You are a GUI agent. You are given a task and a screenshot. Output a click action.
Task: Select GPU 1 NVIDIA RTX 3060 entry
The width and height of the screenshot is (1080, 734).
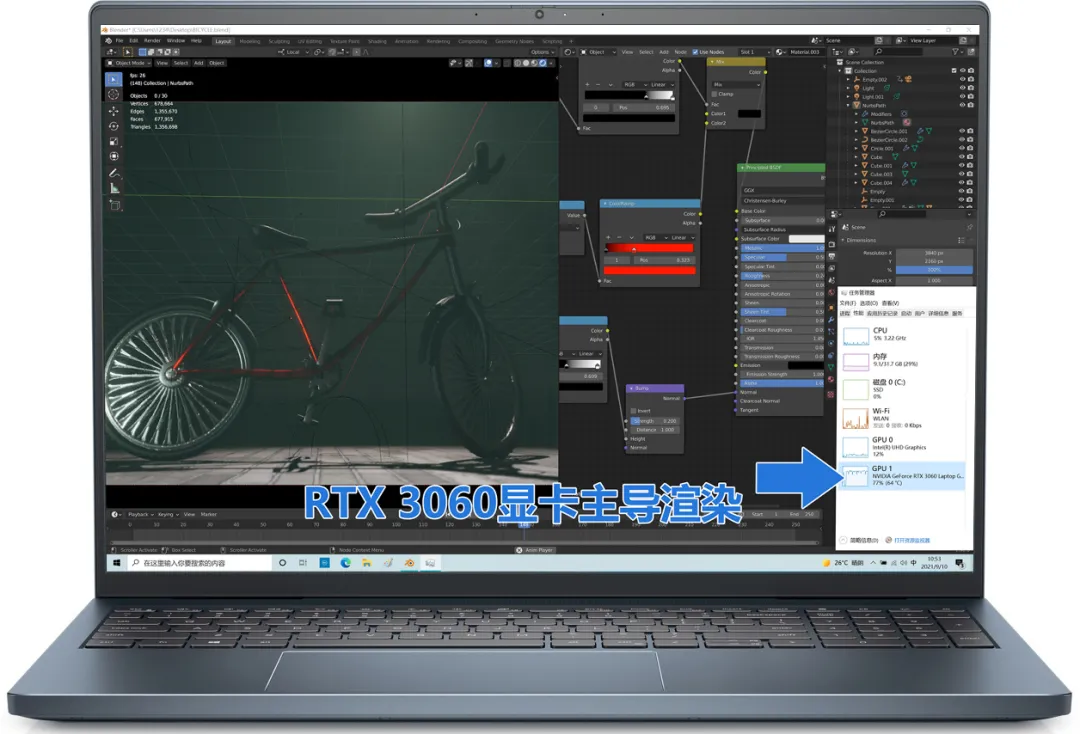tap(902, 475)
